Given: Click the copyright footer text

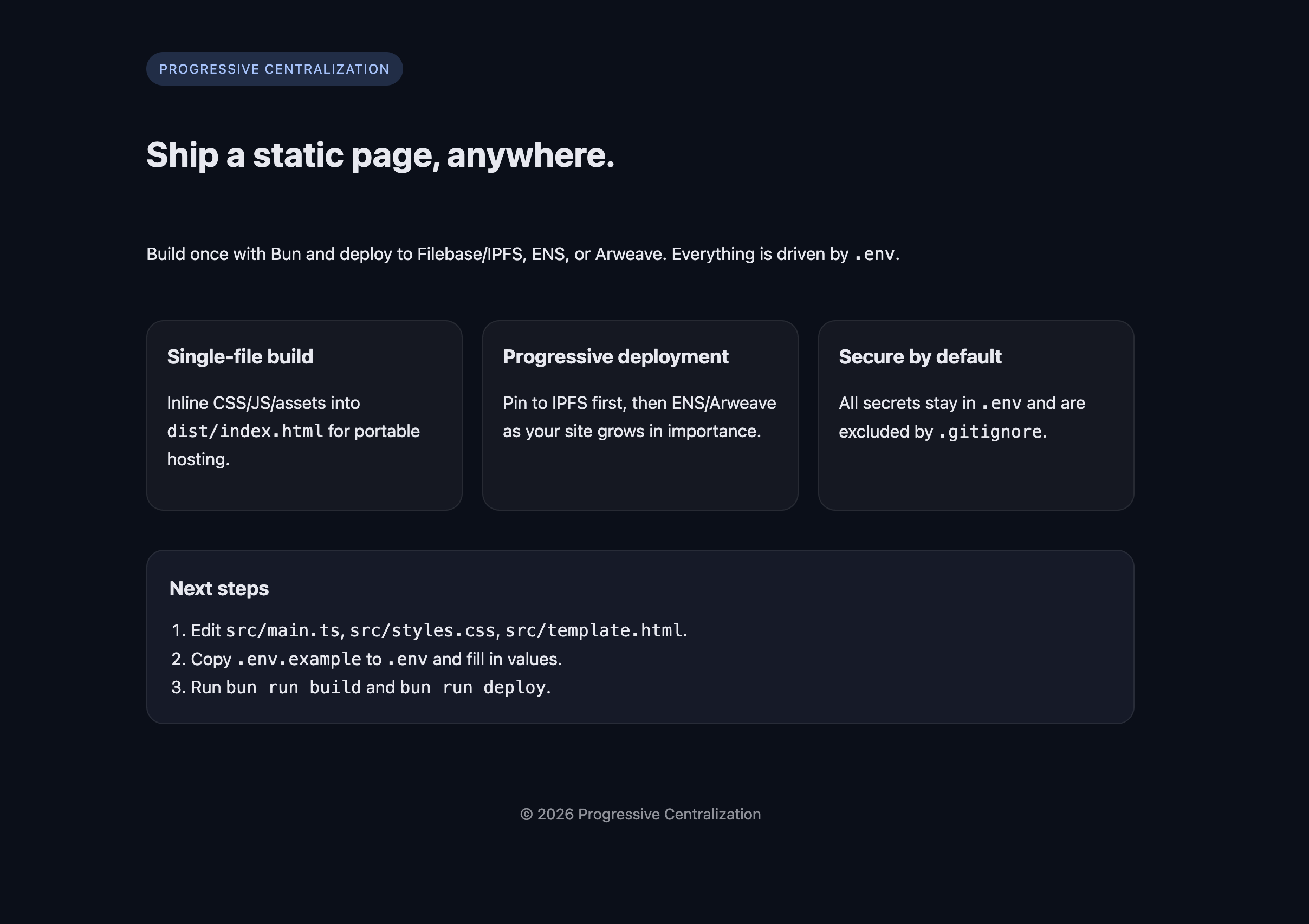Looking at the screenshot, I should click(x=640, y=814).
